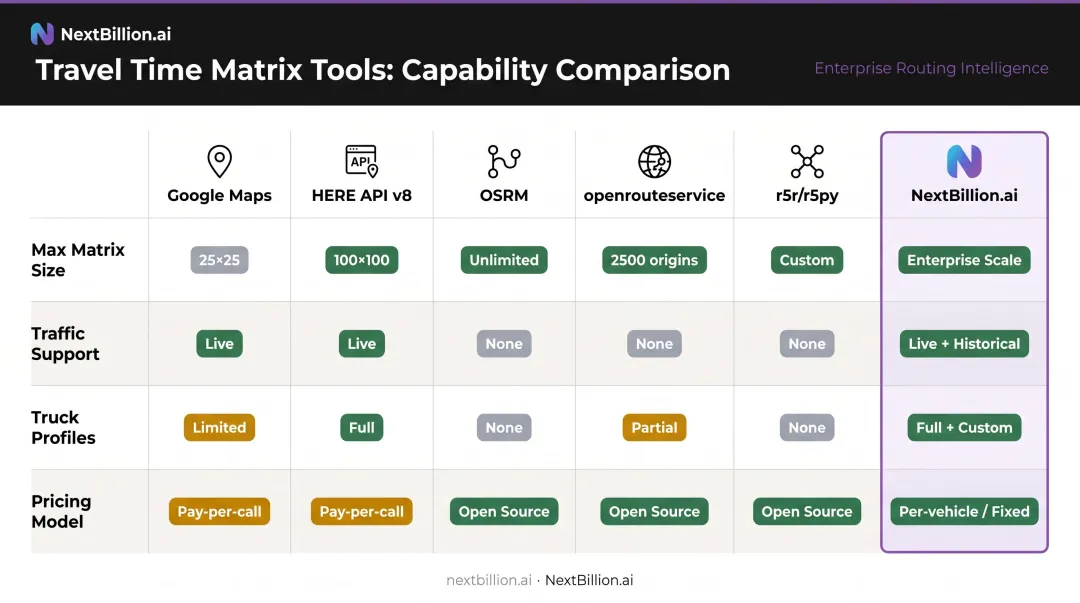1080x603 pixels.
Task: Click Google Maps Live traffic badge
Action: coord(219,343)
